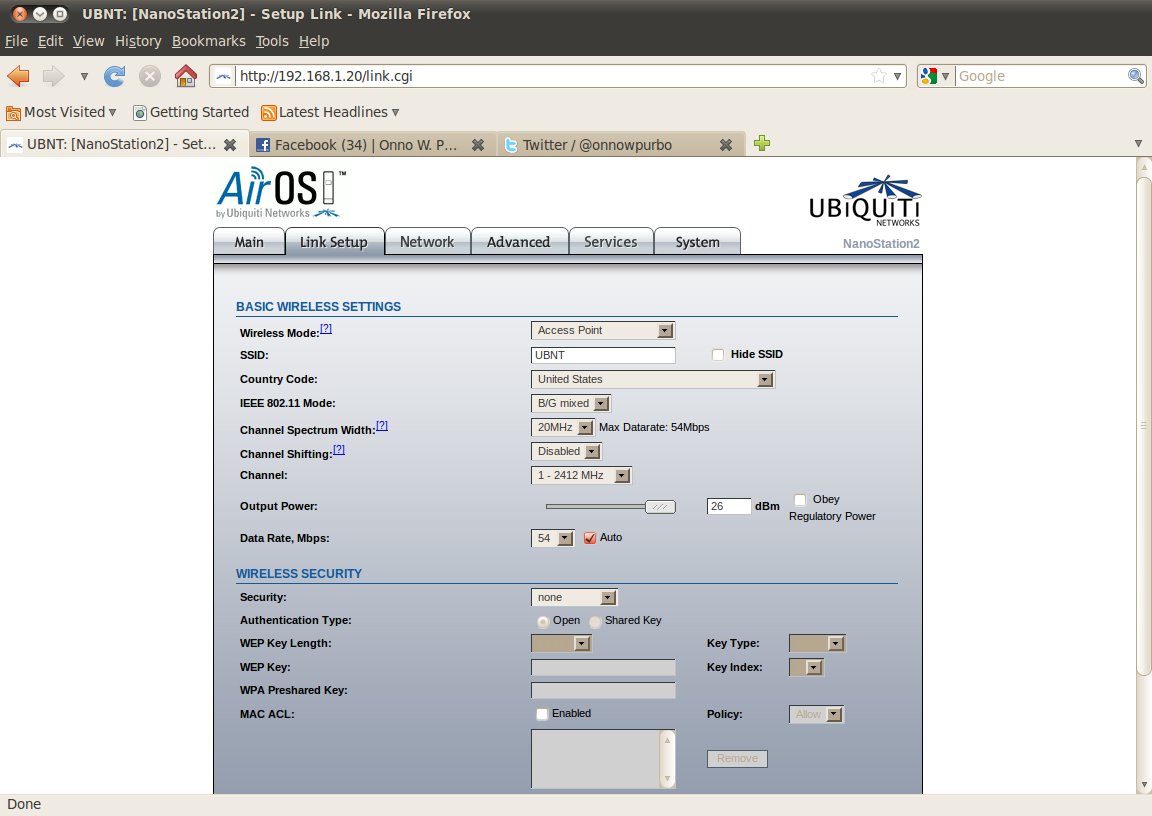1152x816 pixels.
Task: Open the URL history dropdown arrow
Action: 897,76
